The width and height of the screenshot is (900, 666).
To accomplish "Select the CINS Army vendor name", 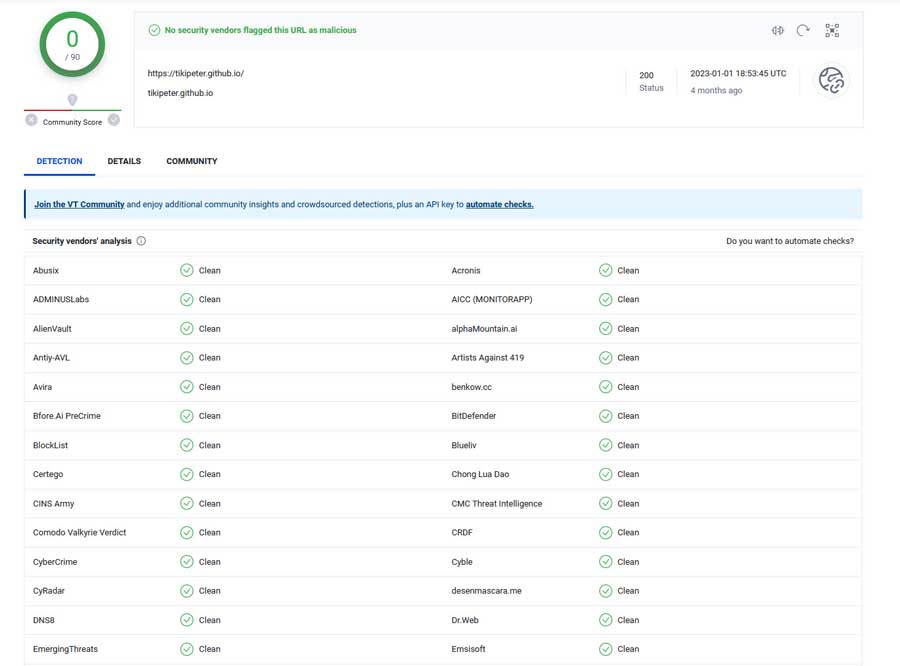I will pyautogui.click(x=53, y=504).
